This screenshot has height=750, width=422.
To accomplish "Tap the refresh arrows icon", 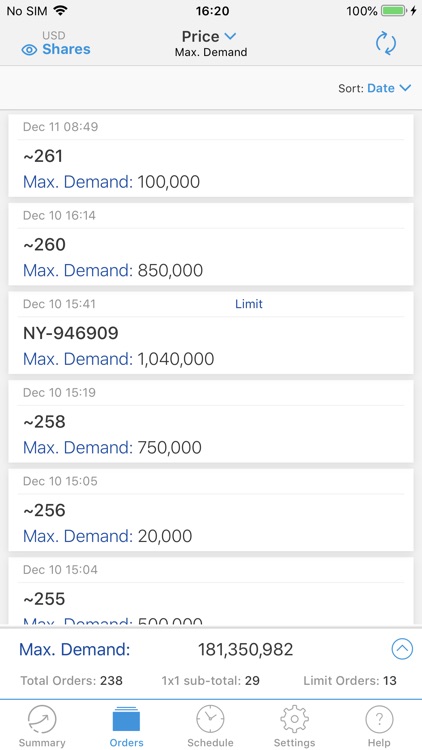I will (386, 44).
